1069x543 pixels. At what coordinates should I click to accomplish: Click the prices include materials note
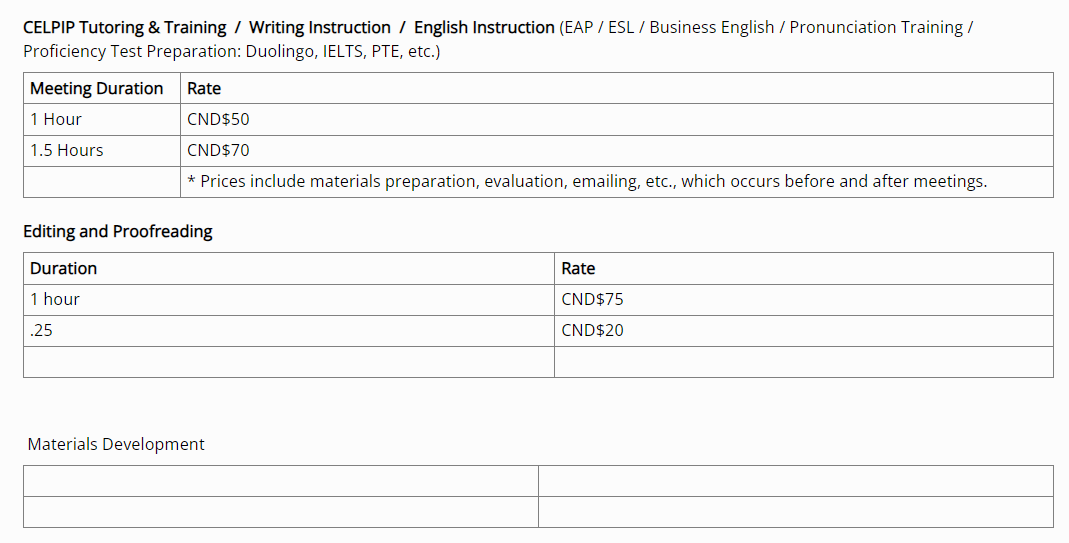pos(587,181)
